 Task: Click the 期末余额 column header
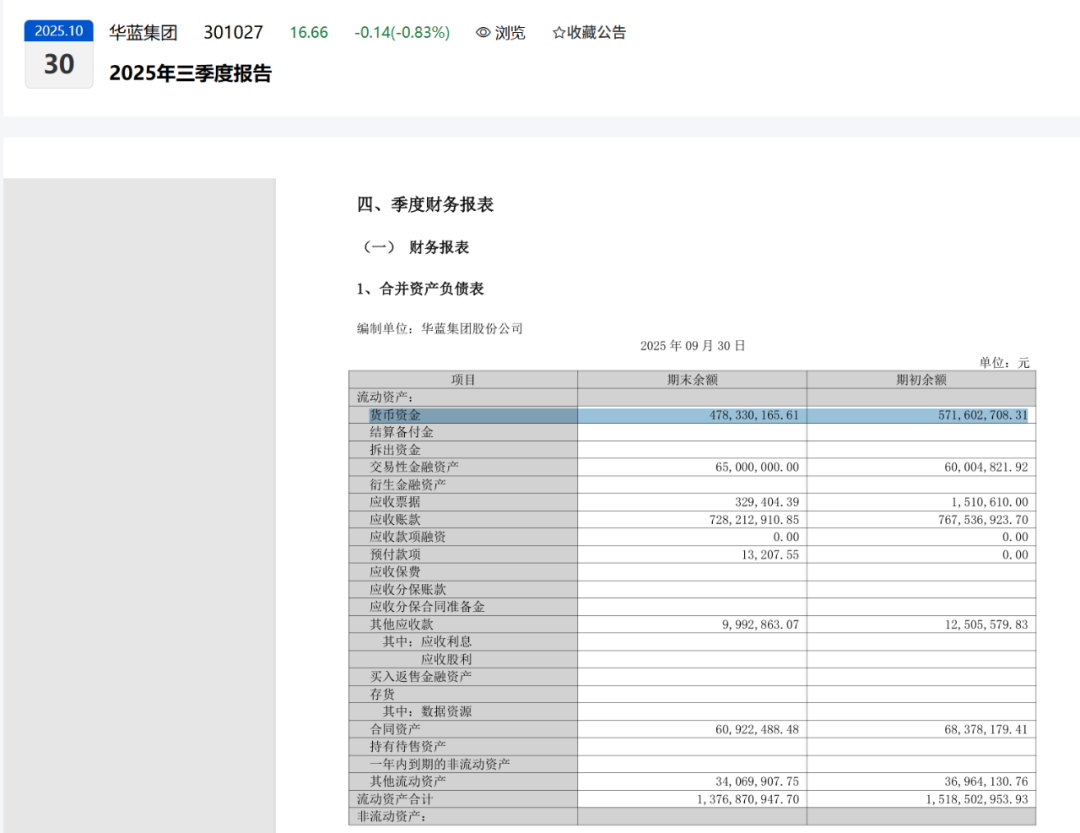click(x=692, y=380)
